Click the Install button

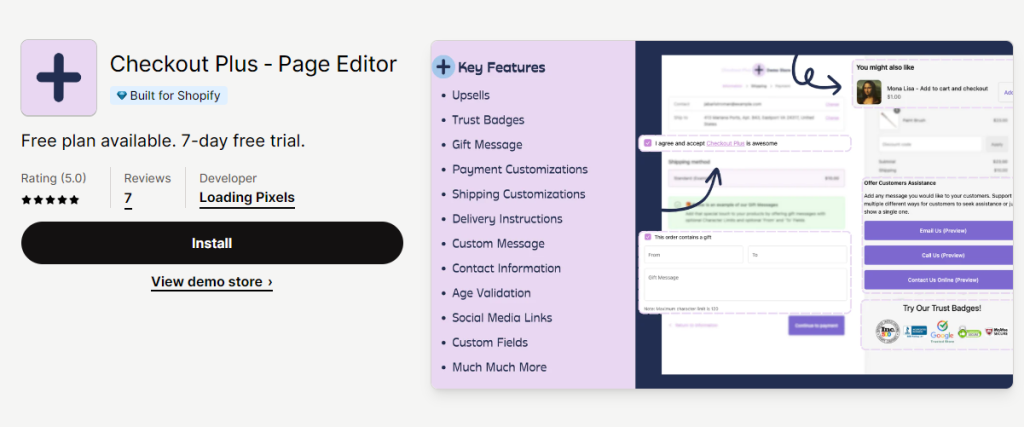tap(212, 243)
